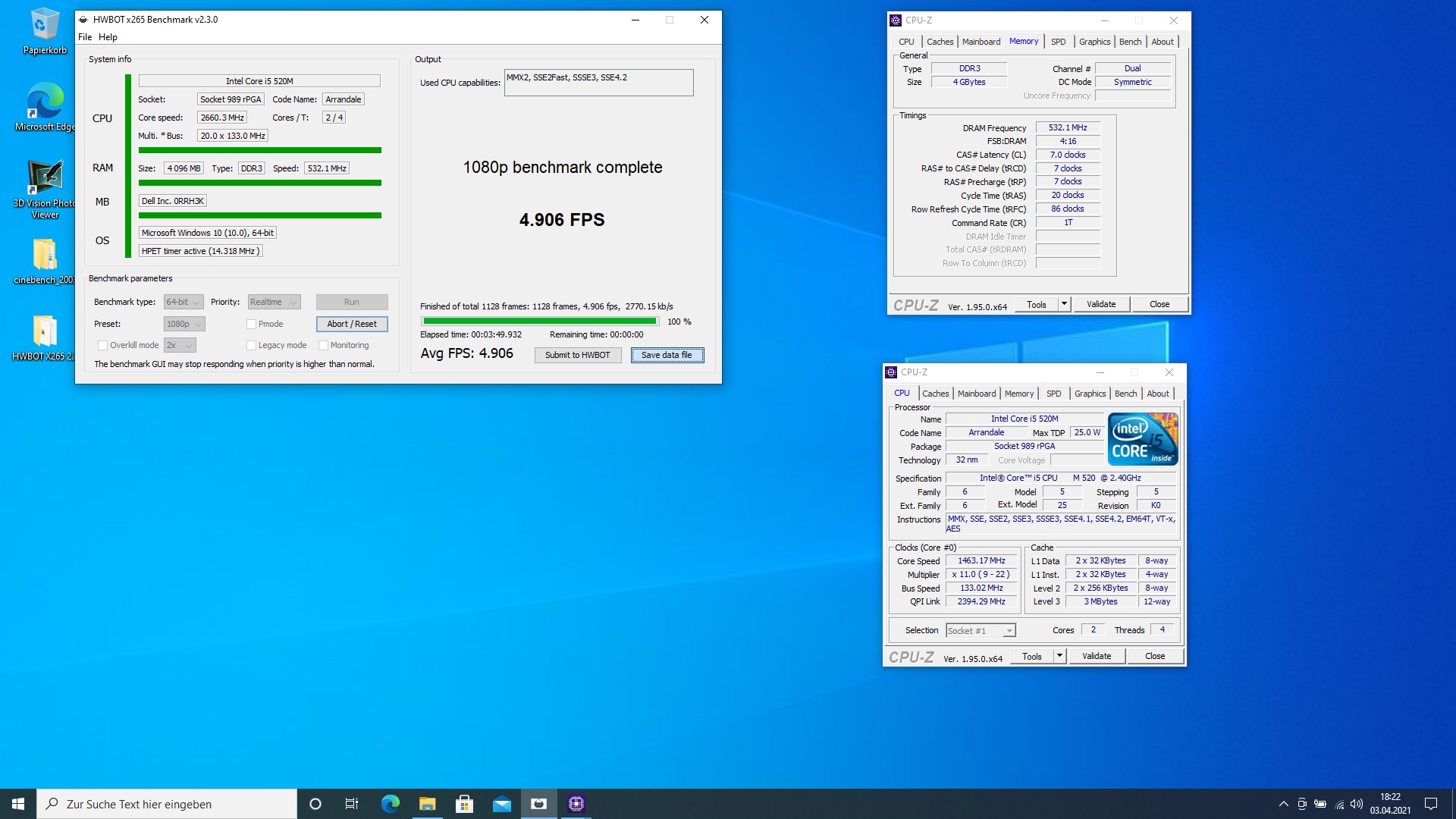1456x819 pixels.
Task: Enable the Pmode checkbox
Action: pos(251,325)
